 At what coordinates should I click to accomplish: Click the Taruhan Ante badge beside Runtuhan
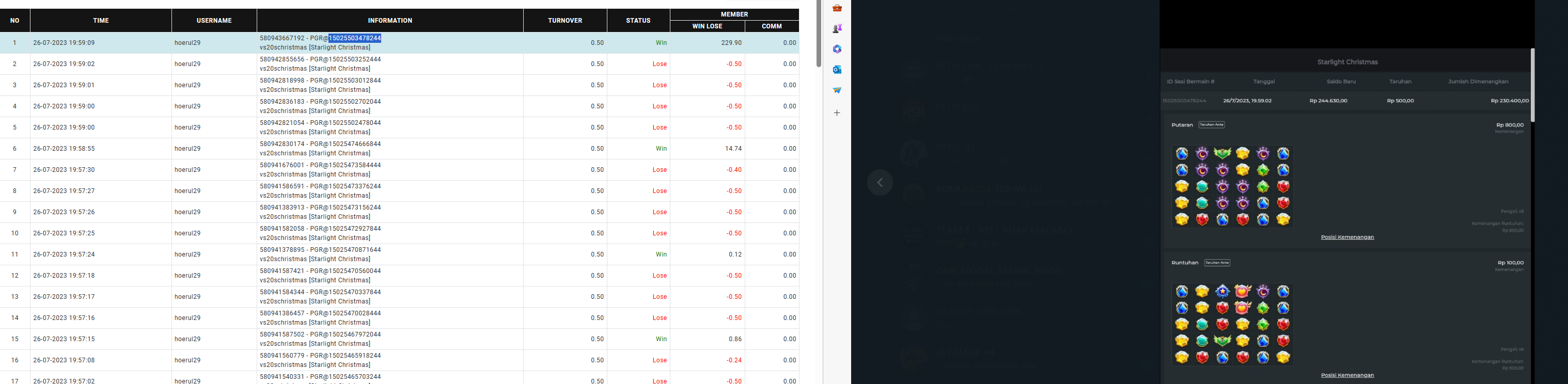coord(1217,263)
